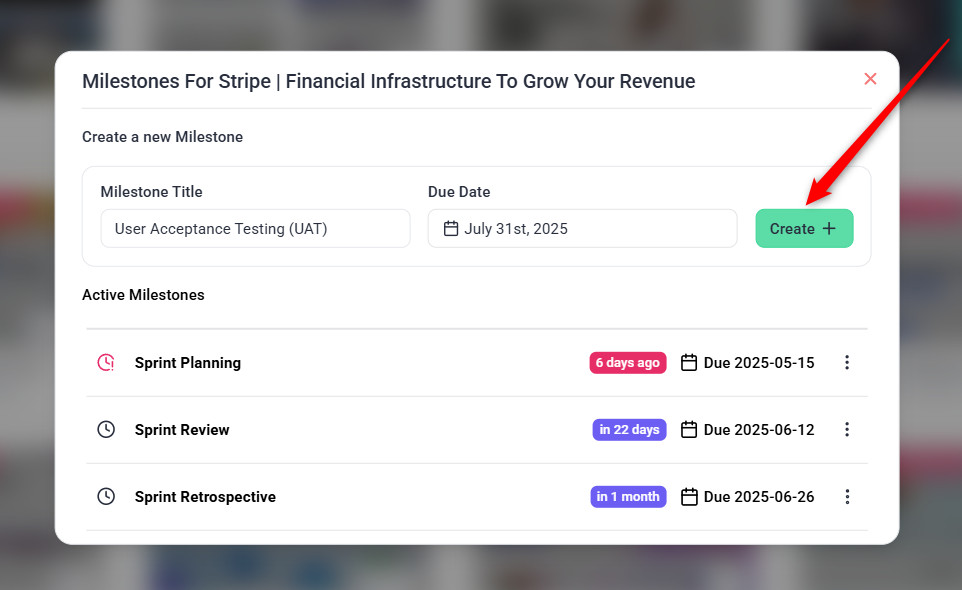Select the red '6 days ago' badge
Viewport: 962px width, 590px height.
point(627,363)
